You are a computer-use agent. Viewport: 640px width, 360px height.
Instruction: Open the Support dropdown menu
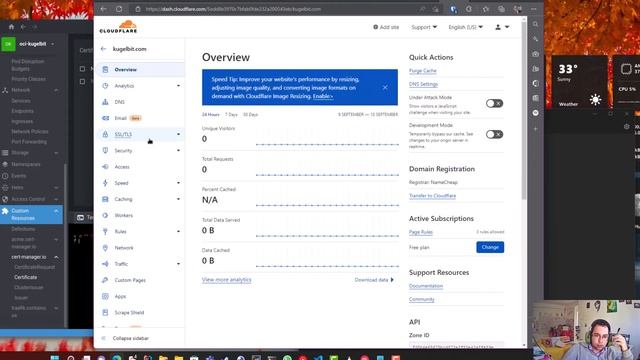[x=424, y=27]
